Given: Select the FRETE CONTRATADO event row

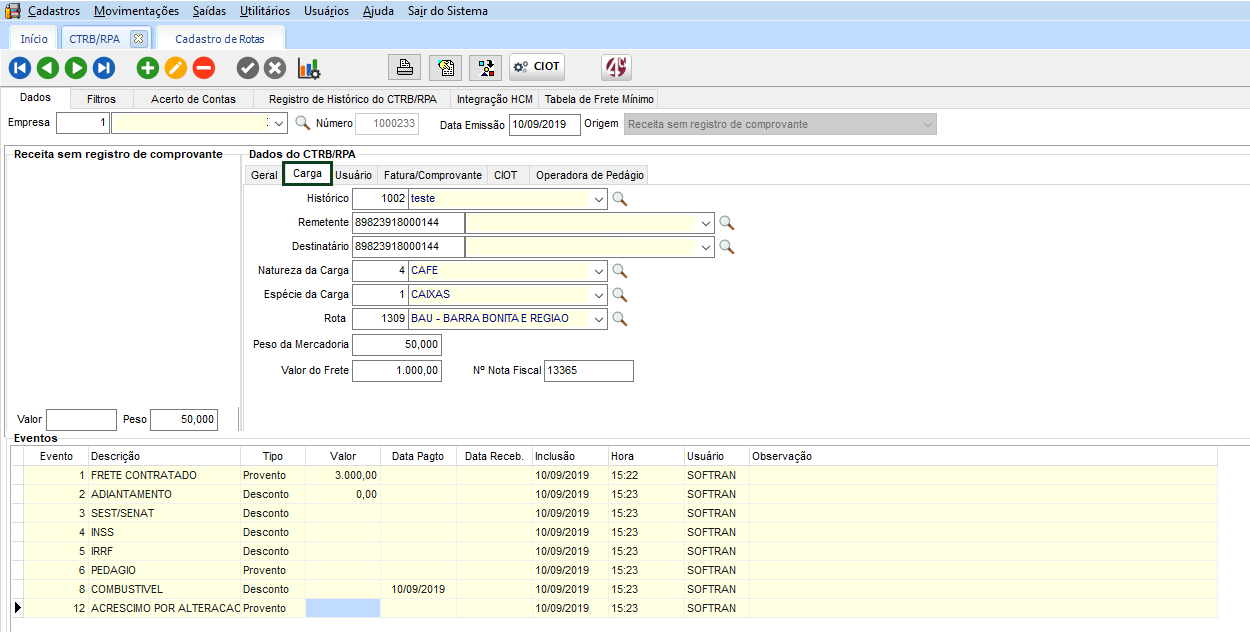Looking at the screenshot, I should click(144, 475).
